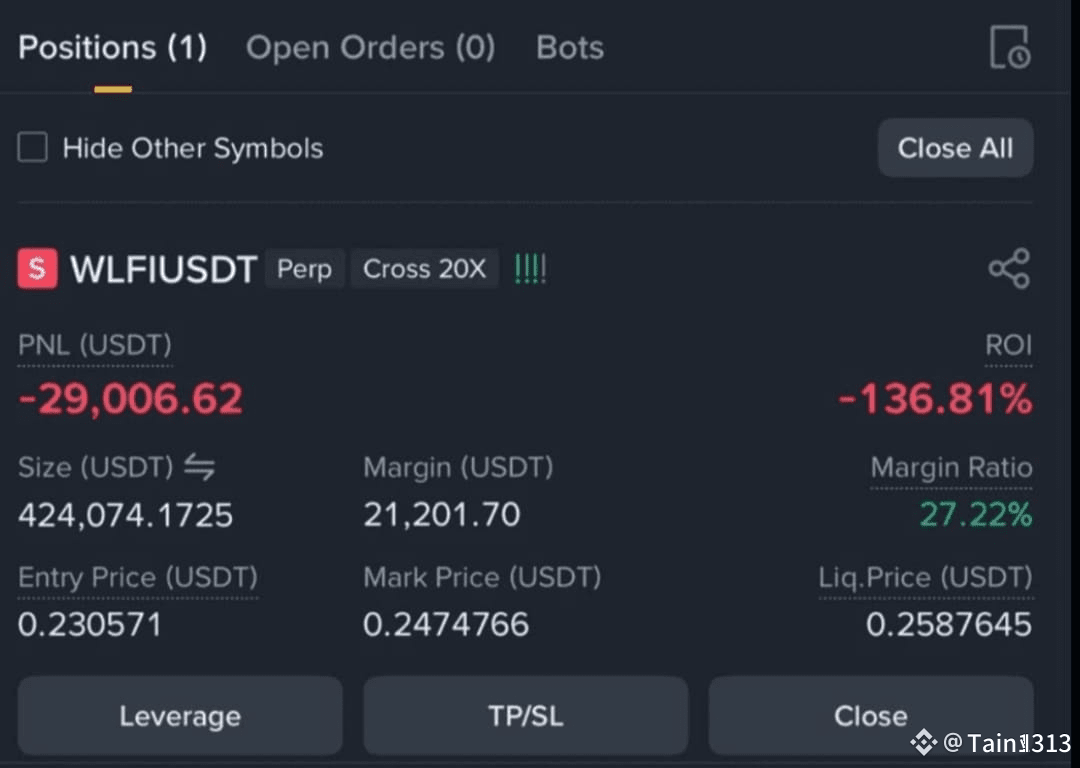Switch to Positions (1) tab
The image size is (1080, 768).
click(x=112, y=48)
